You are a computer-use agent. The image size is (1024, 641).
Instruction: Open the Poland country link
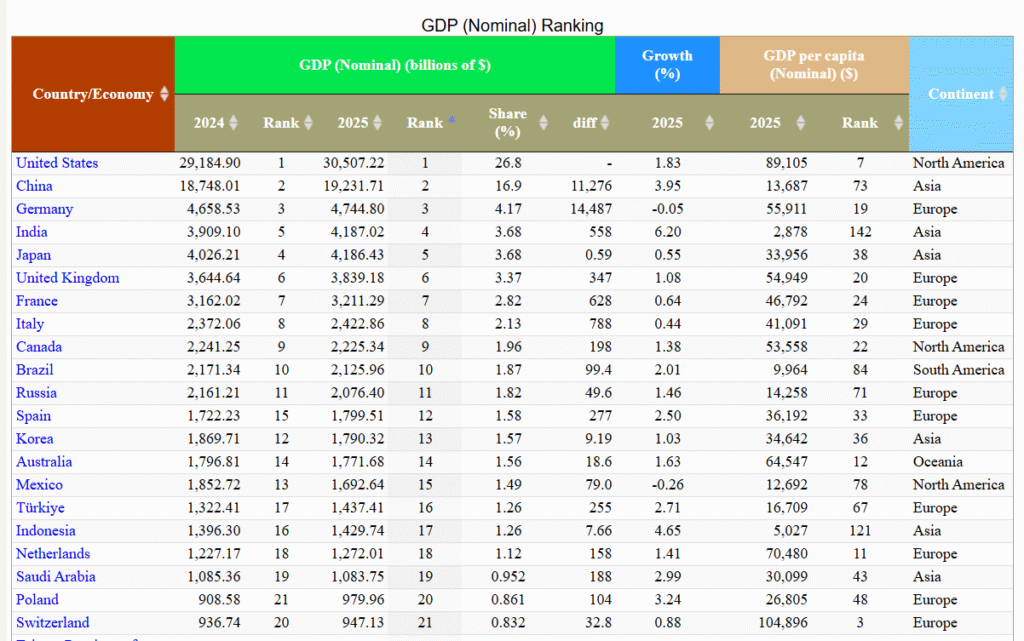(37, 599)
